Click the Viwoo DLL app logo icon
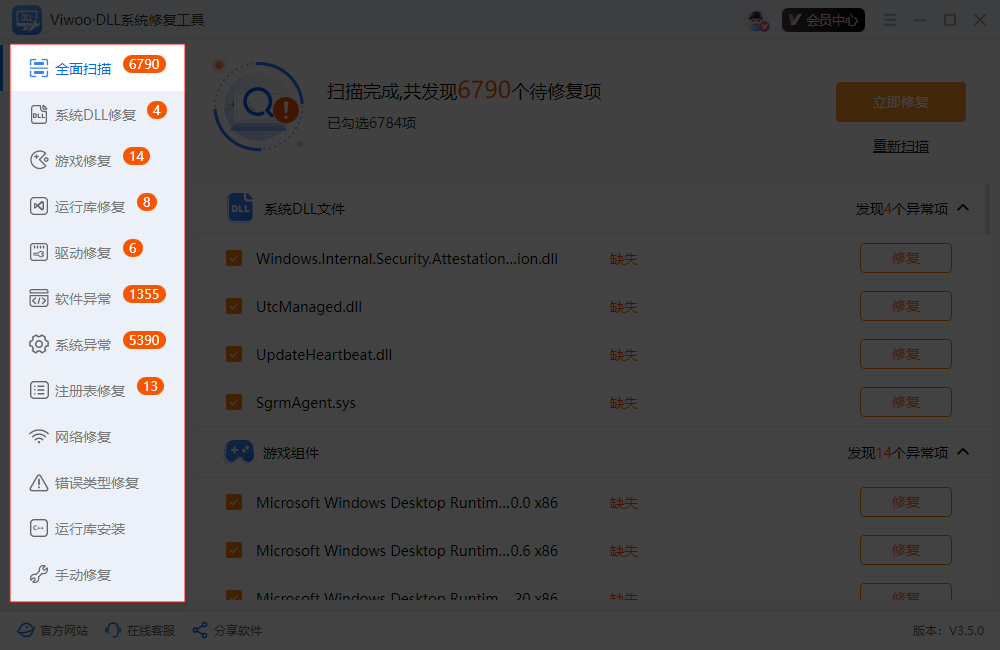 26,20
